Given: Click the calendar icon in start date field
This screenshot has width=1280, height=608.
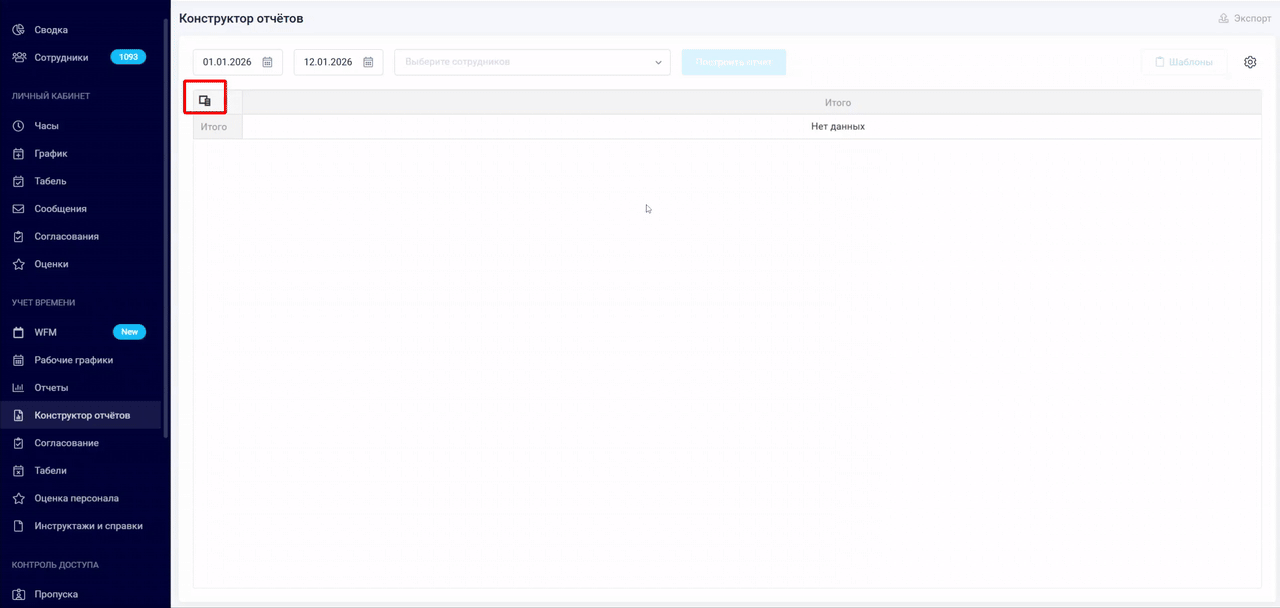Looking at the screenshot, I should [x=267, y=62].
